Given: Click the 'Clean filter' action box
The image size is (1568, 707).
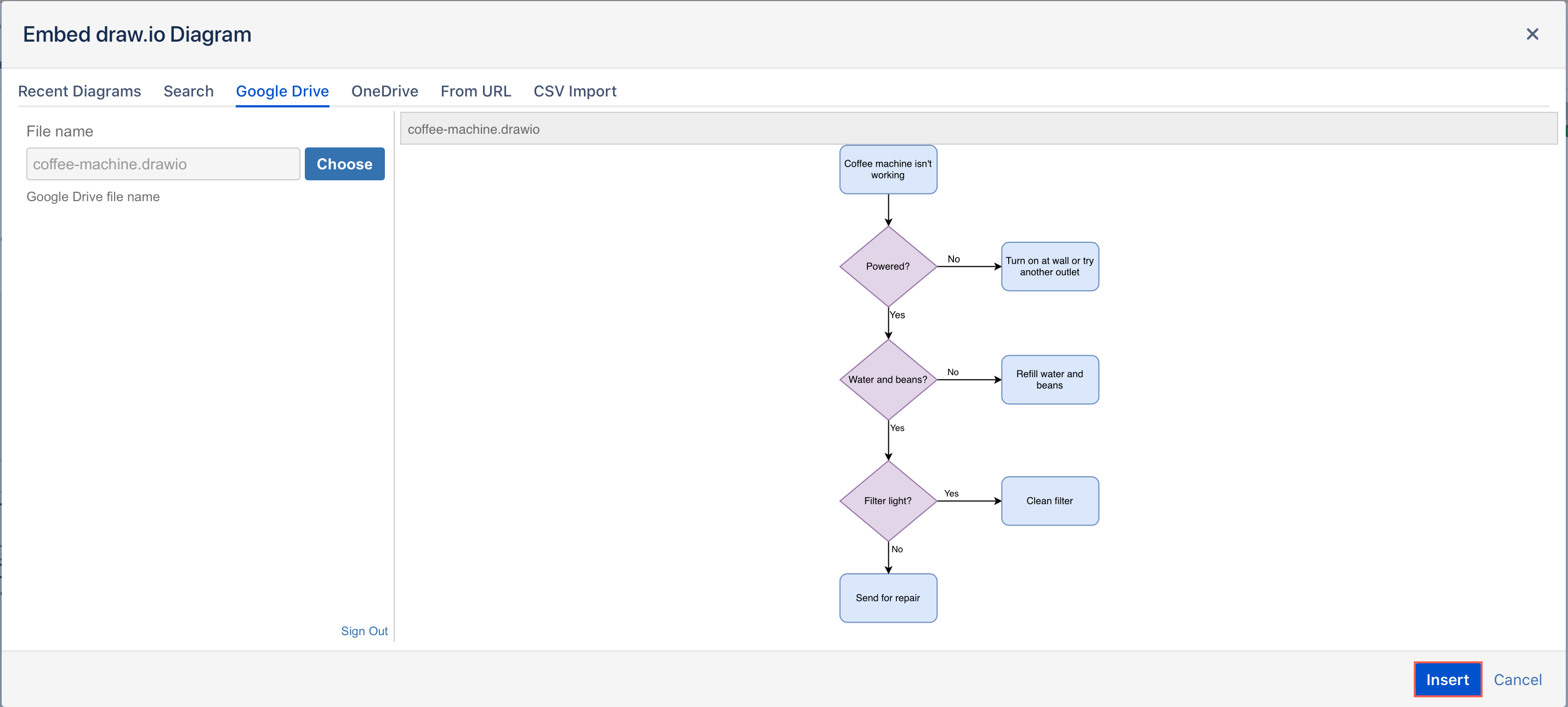Looking at the screenshot, I should click(x=1049, y=501).
